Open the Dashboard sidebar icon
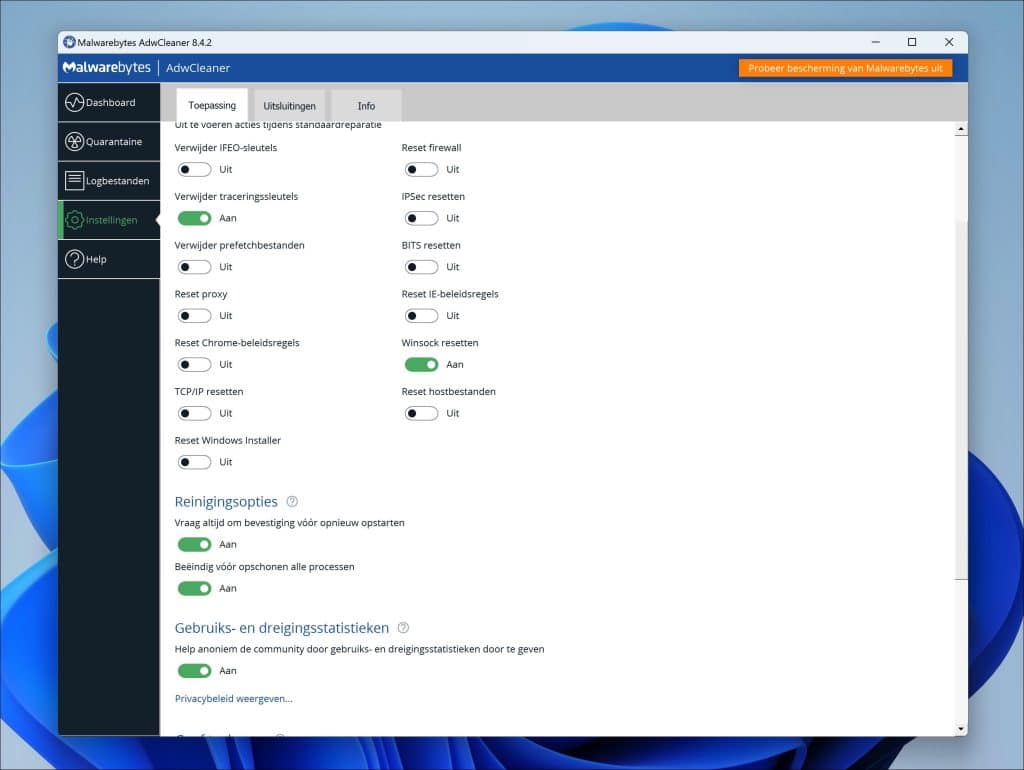This screenshot has height=770, width=1024. [x=74, y=103]
